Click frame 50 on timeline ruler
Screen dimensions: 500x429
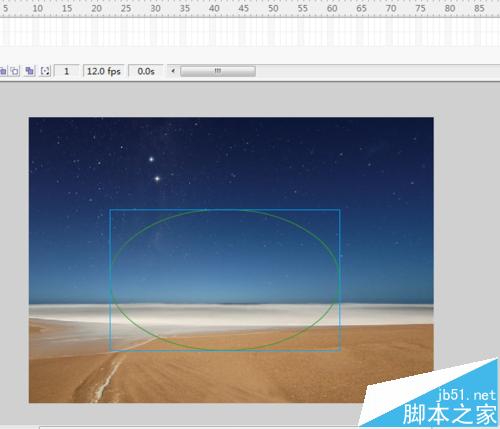[273, 8]
